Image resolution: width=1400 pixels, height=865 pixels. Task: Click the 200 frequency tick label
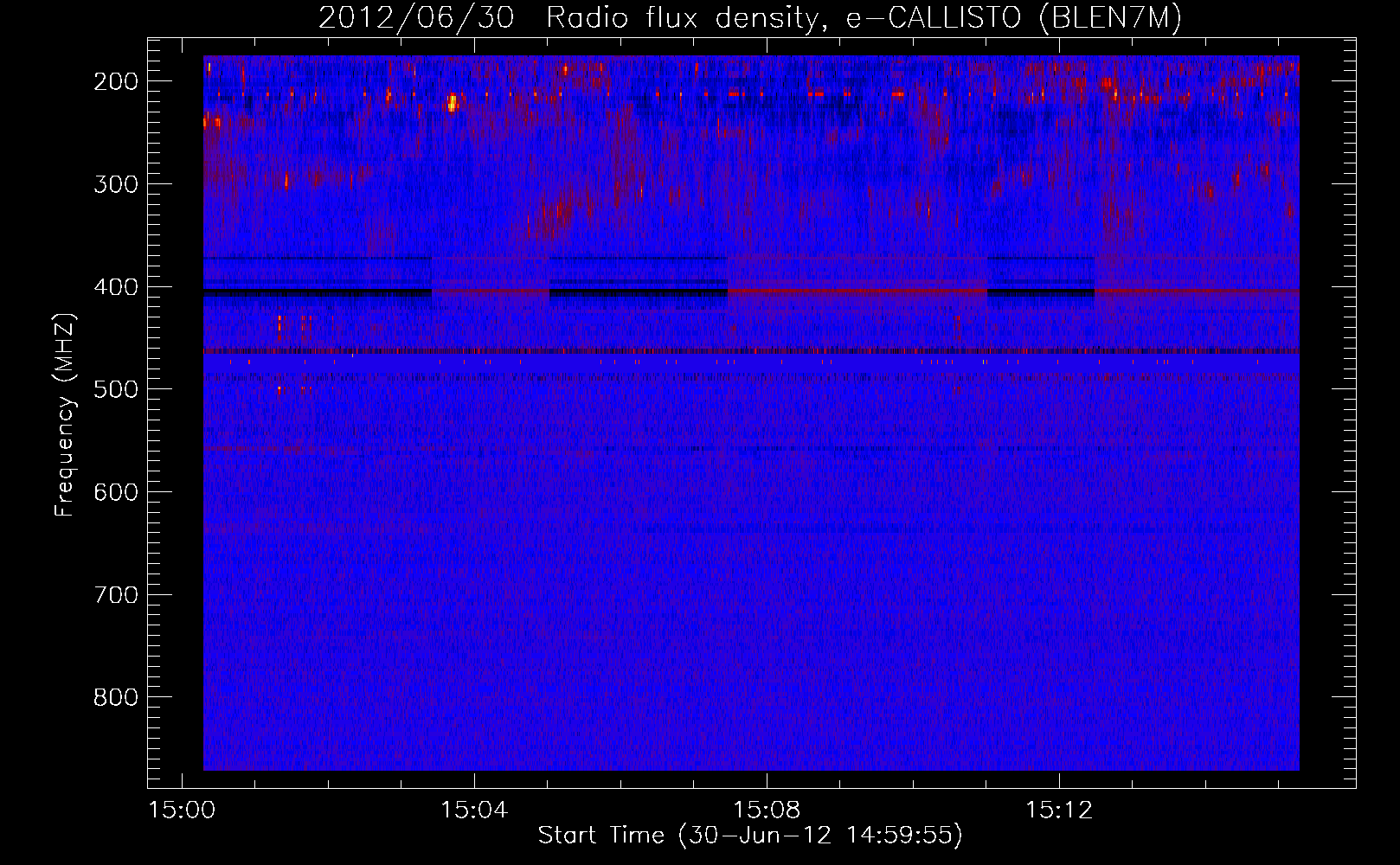(x=116, y=81)
